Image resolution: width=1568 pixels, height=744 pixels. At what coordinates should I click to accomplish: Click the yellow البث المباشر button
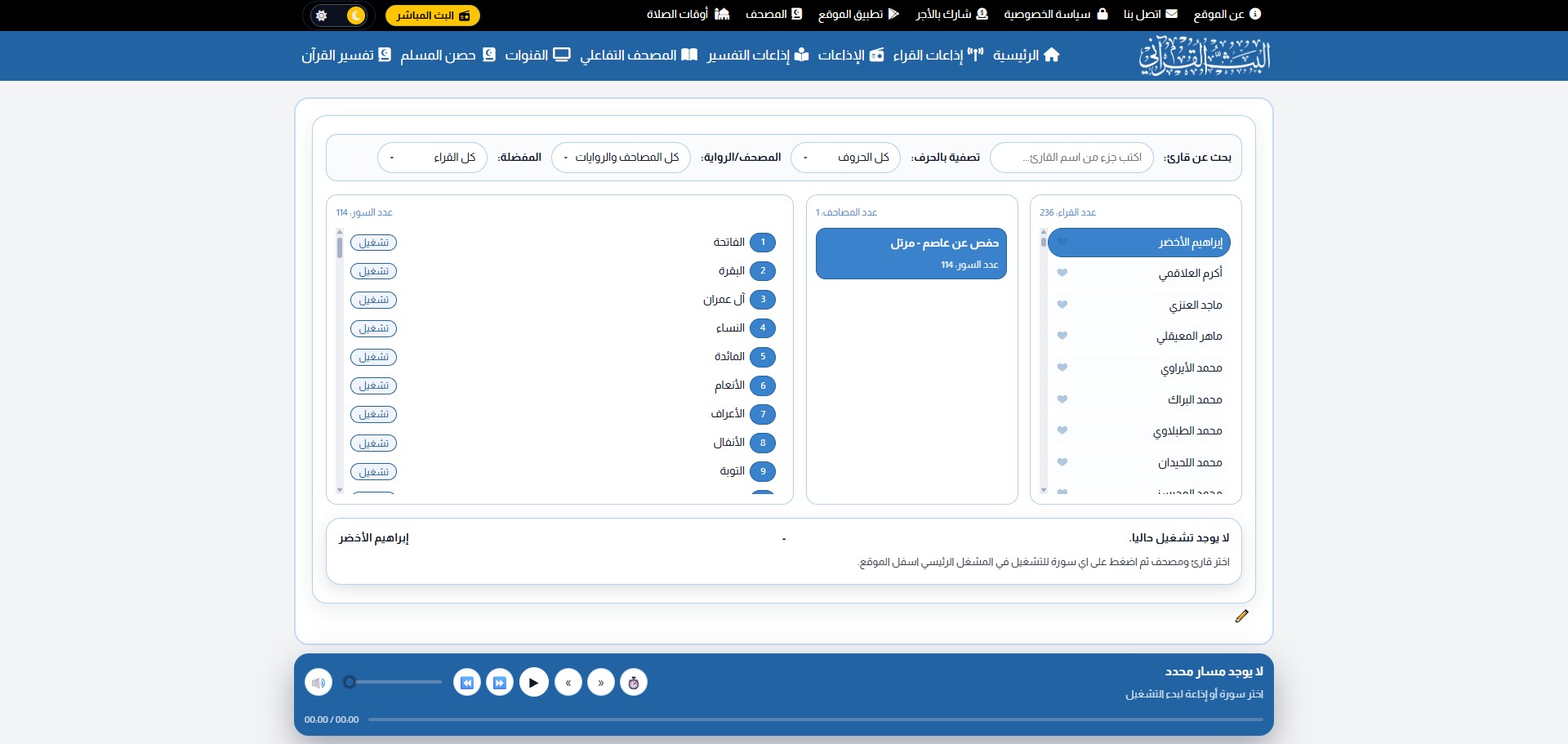click(432, 16)
